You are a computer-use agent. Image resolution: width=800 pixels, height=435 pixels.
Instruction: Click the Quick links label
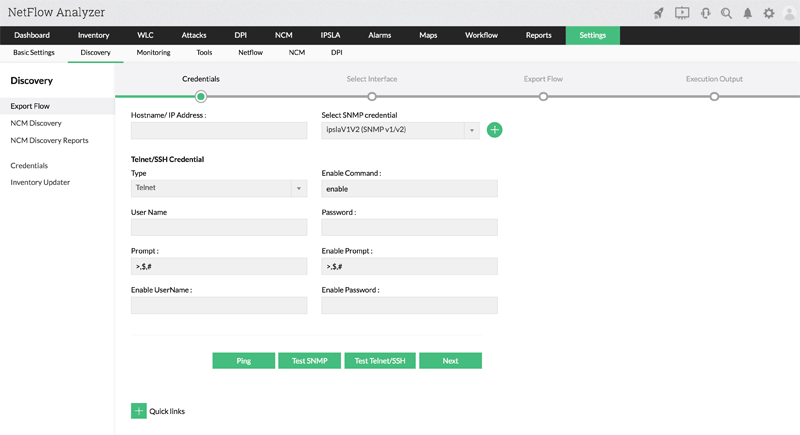[x=167, y=411]
